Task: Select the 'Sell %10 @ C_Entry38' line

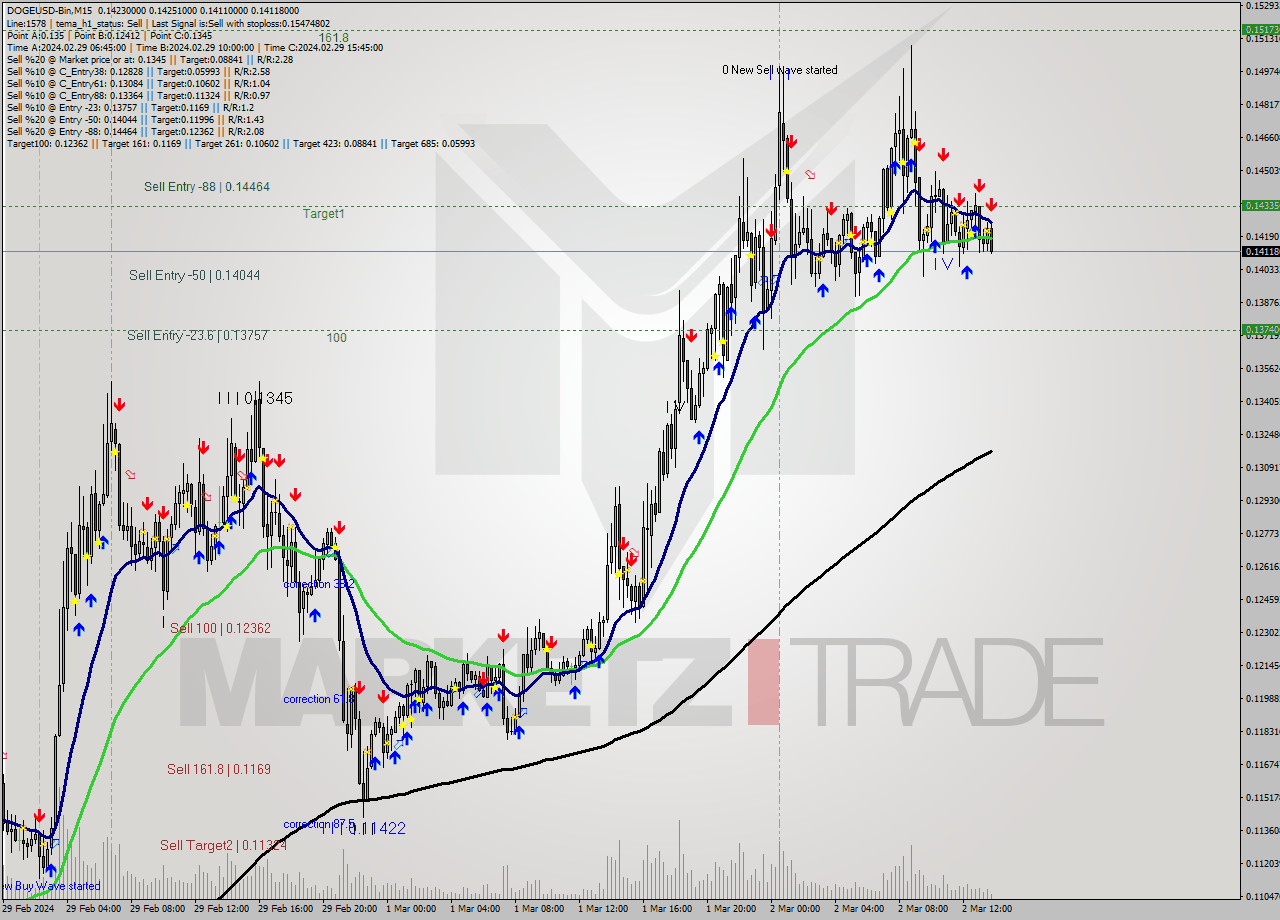Action: [138, 71]
